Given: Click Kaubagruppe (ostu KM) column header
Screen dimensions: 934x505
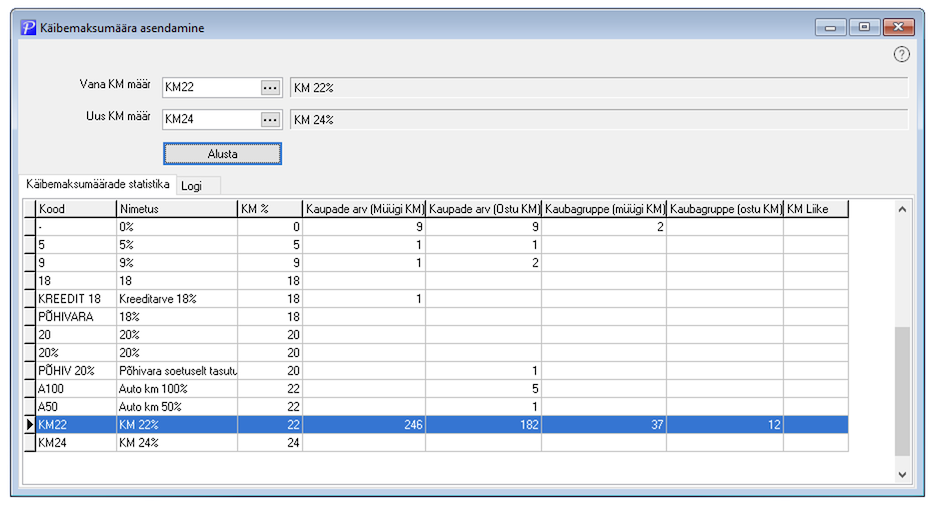Looking at the screenshot, I should [725, 209].
